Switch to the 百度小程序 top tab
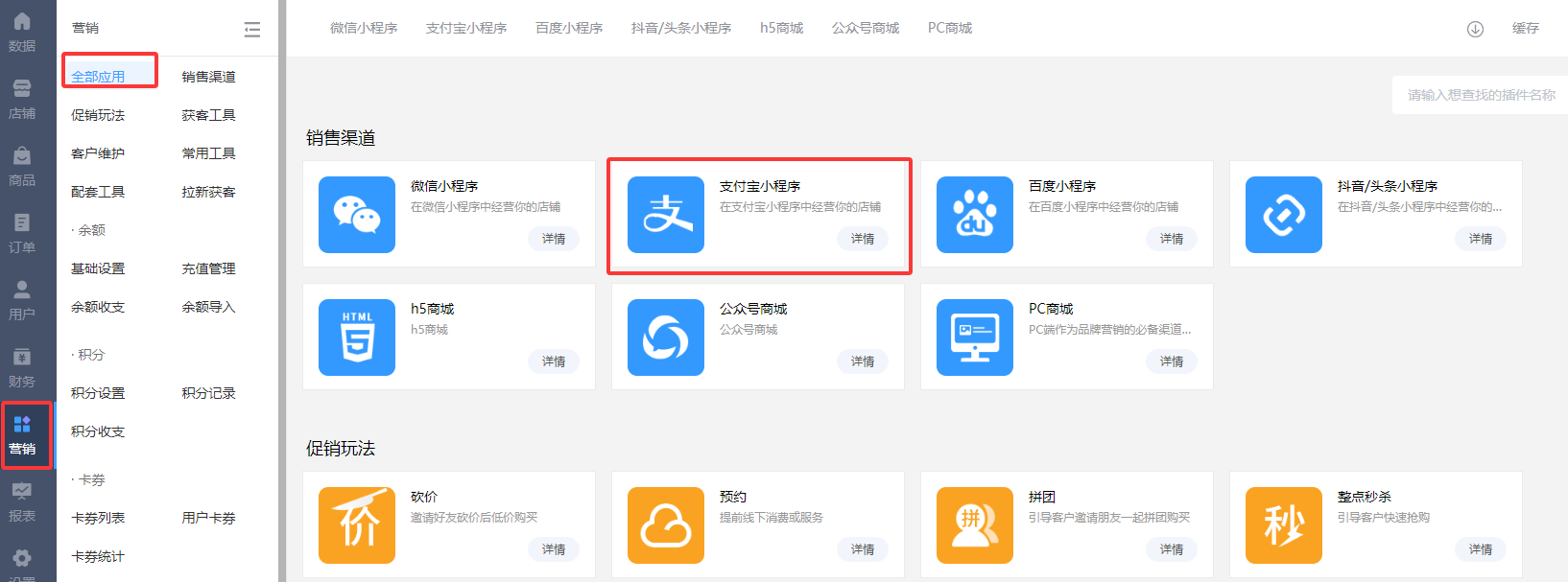Viewport: 1568px width, 582px height. point(569,29)
